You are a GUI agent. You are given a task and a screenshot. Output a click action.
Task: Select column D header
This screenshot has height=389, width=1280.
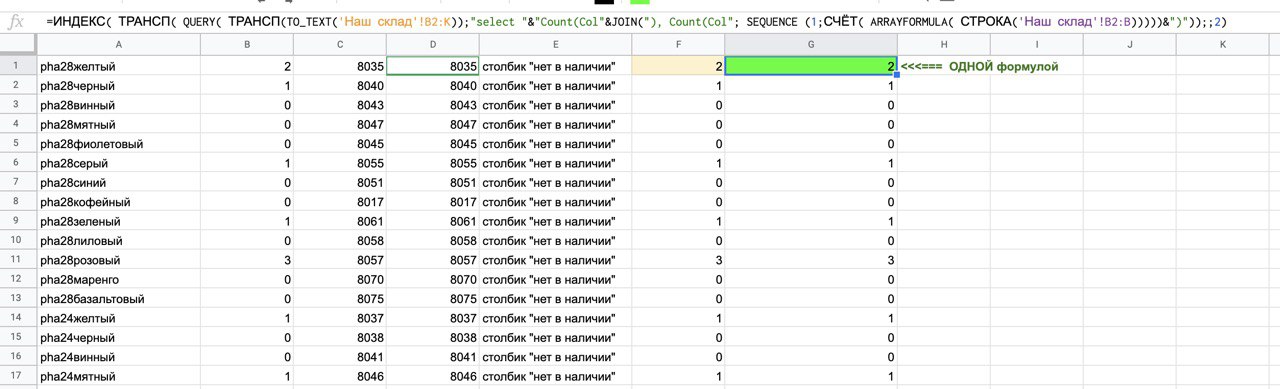click(433, 44)
